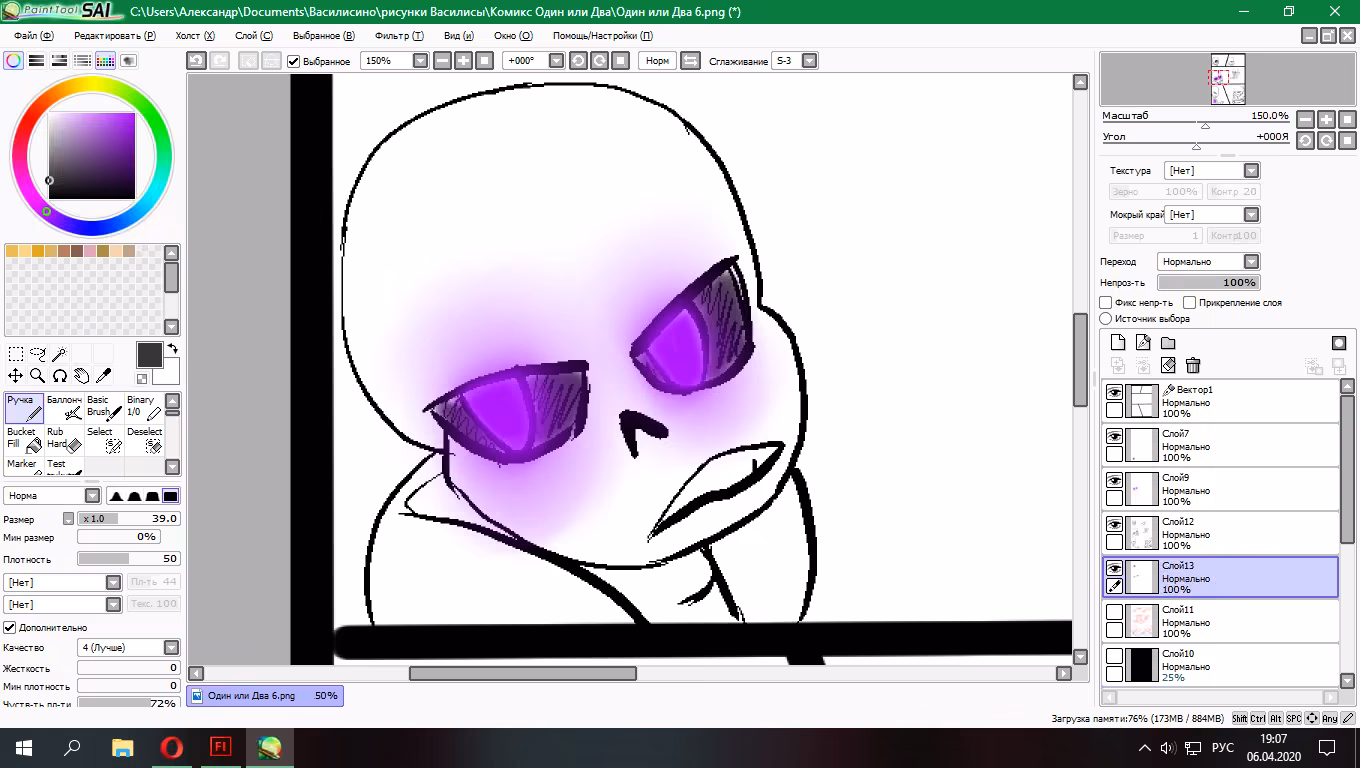Create a new vector linework layer
1360x768 pixels.
[x=1143, y=343]
